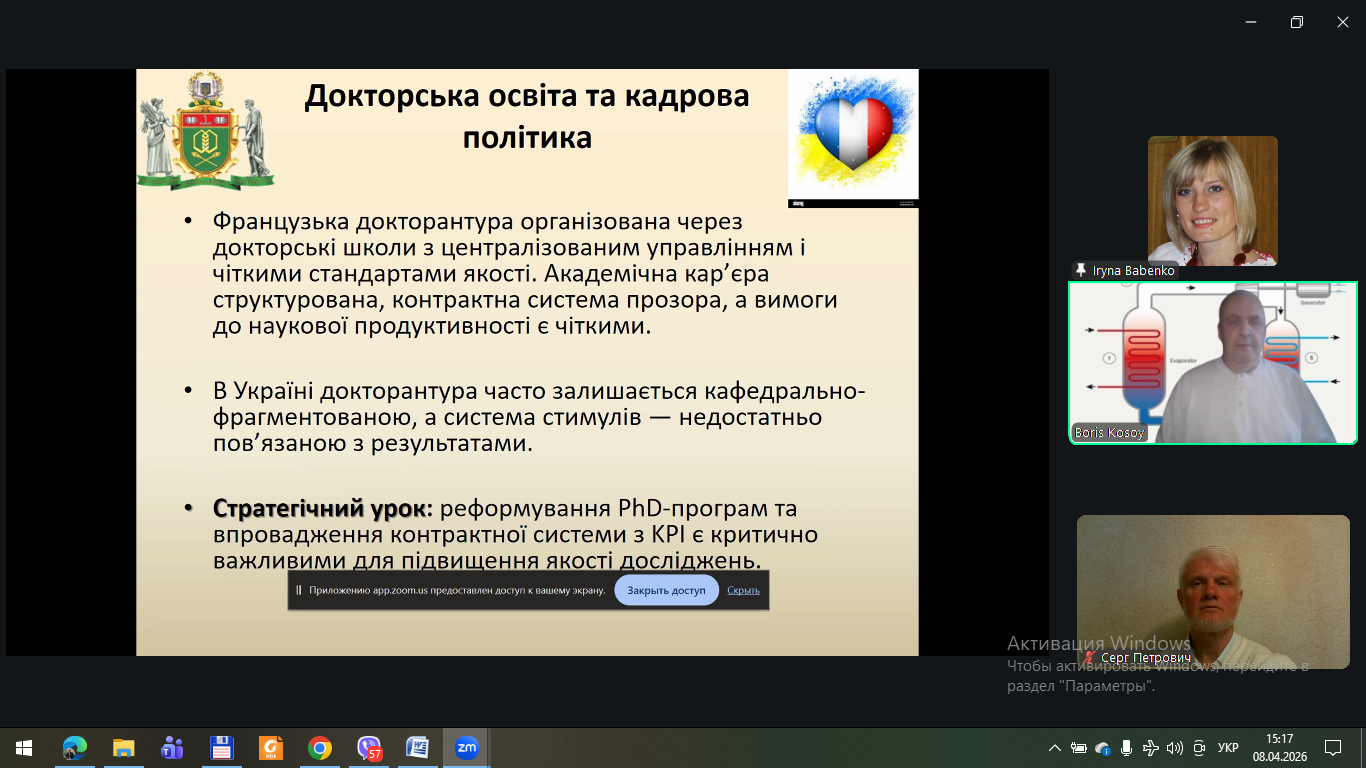Screen dimensions: 1366x768
Task: Click the microphone icon in system tray
Action: [1126, 748]
